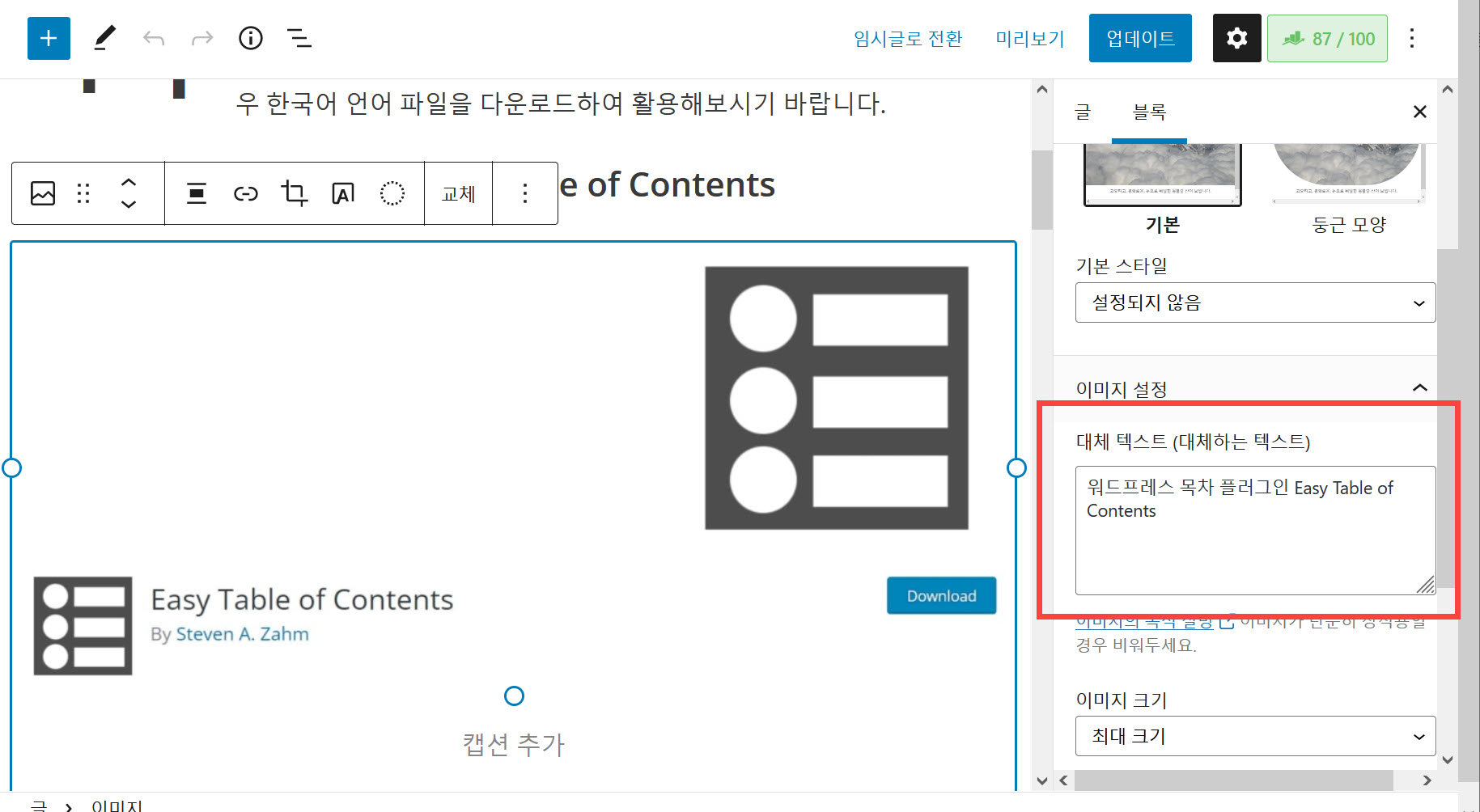Open the block inserter
1480x812 pixels.
click(x=49, y=38)
